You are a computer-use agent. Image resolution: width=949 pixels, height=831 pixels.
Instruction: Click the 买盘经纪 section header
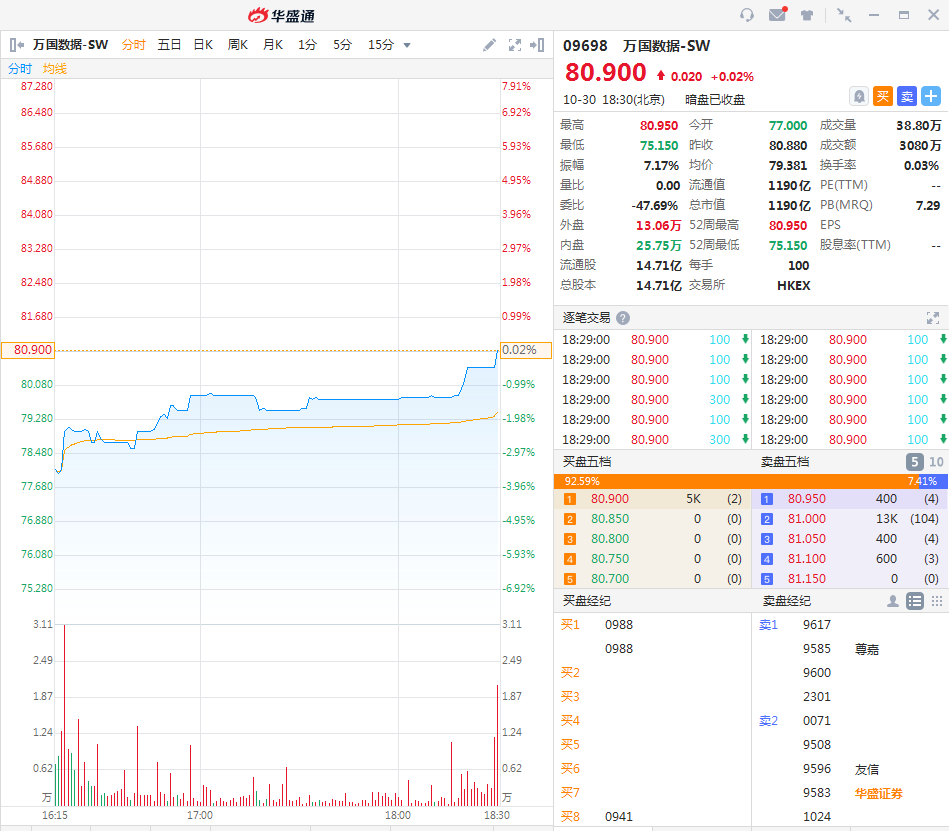pyautogui.click(x=586, y=601)
